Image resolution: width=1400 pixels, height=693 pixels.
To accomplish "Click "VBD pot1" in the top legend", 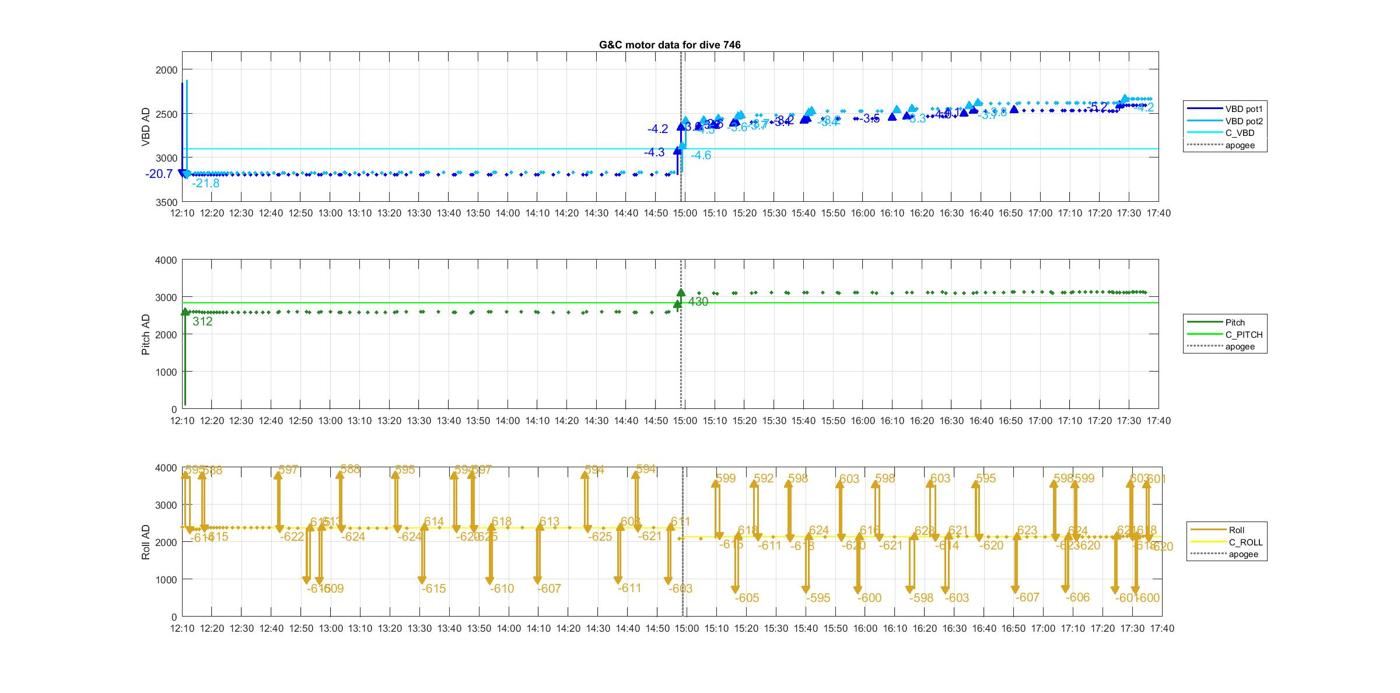I will [1246, 108].
